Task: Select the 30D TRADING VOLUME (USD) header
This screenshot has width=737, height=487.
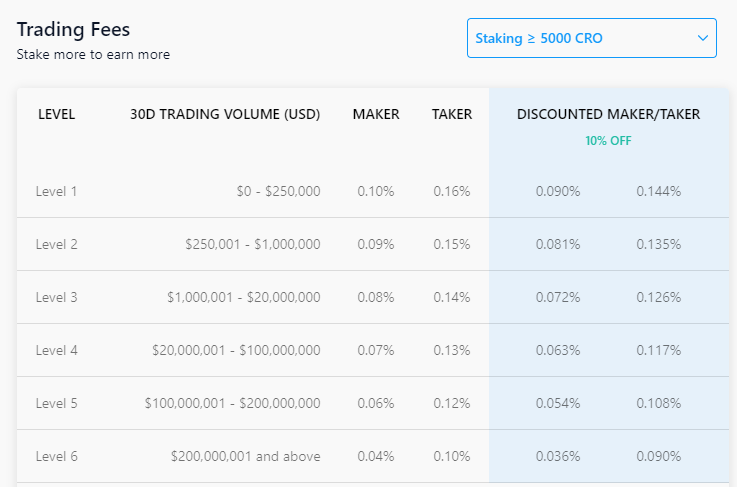Action: (225, 114)
